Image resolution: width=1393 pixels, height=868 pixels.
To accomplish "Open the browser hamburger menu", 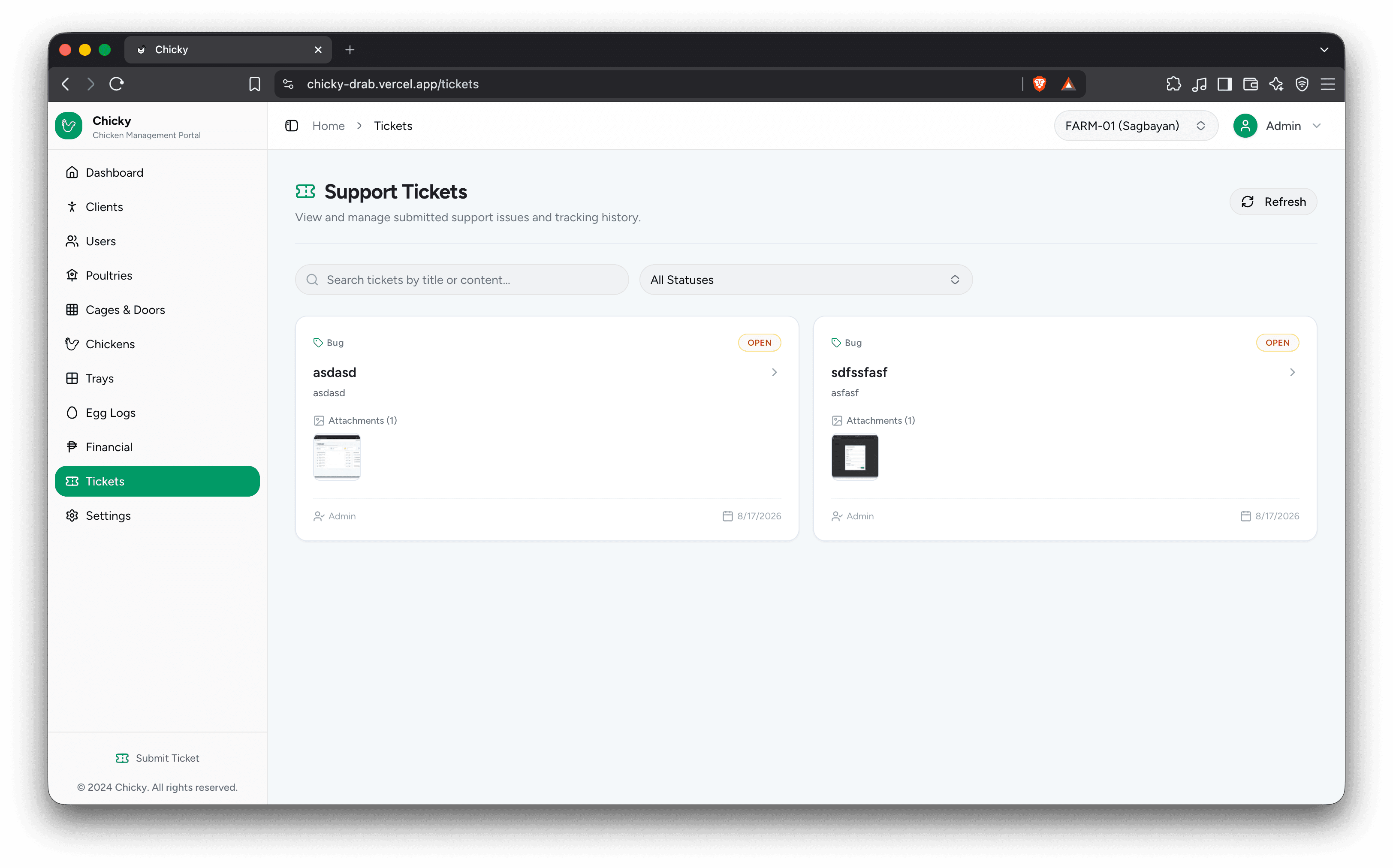I will click(x=1327, y=84).
